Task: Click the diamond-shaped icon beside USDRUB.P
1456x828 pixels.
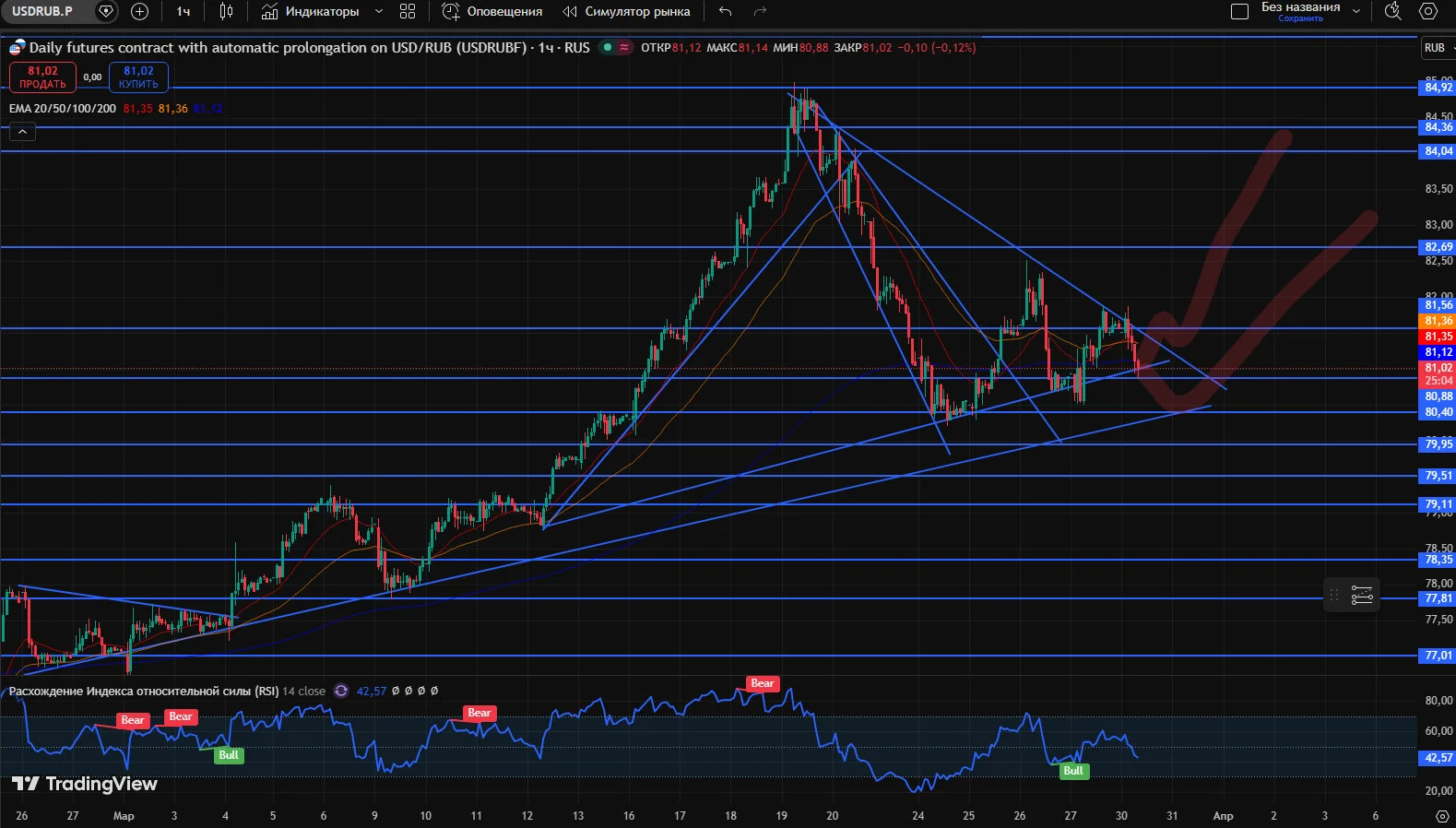Action: click(106, 11)
